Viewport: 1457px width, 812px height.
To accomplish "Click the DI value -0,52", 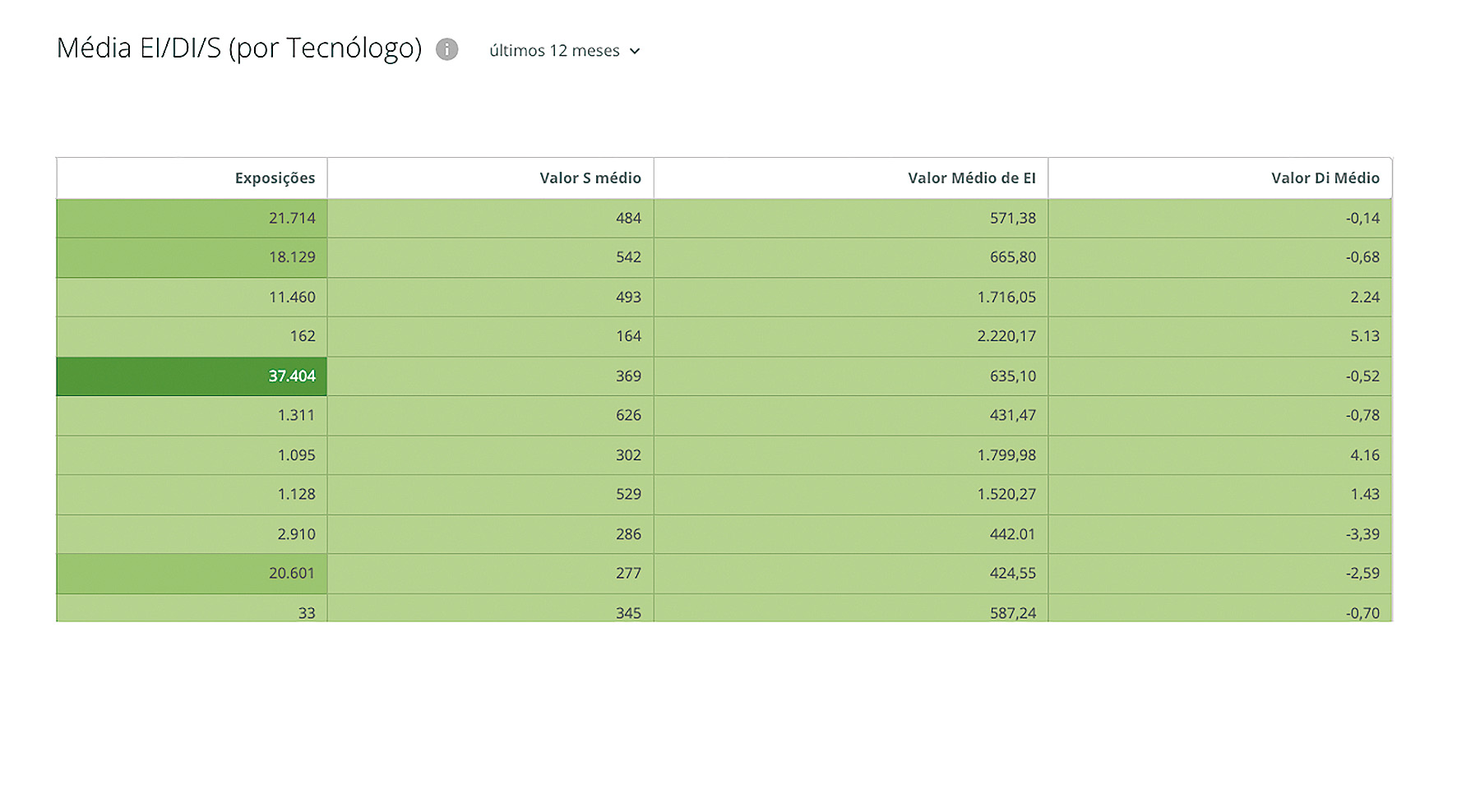I will coord(1362,376).
